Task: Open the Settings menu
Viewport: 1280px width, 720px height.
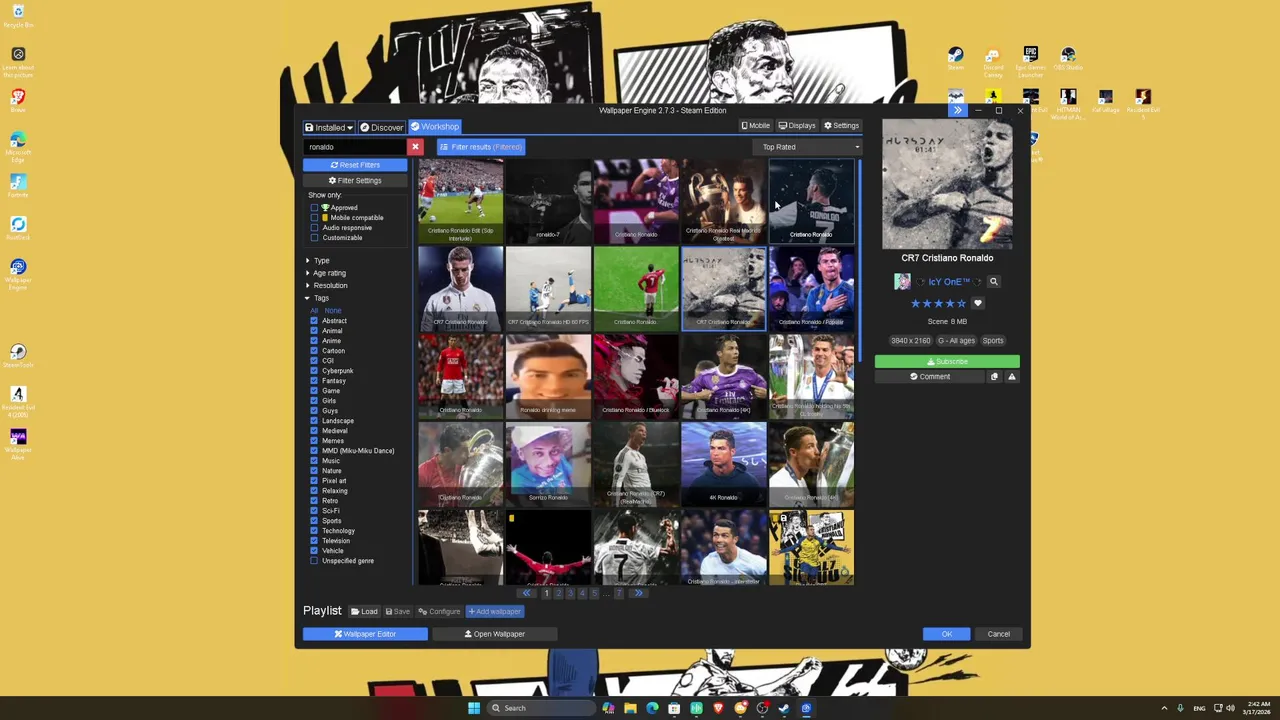Action: point(841,126)
